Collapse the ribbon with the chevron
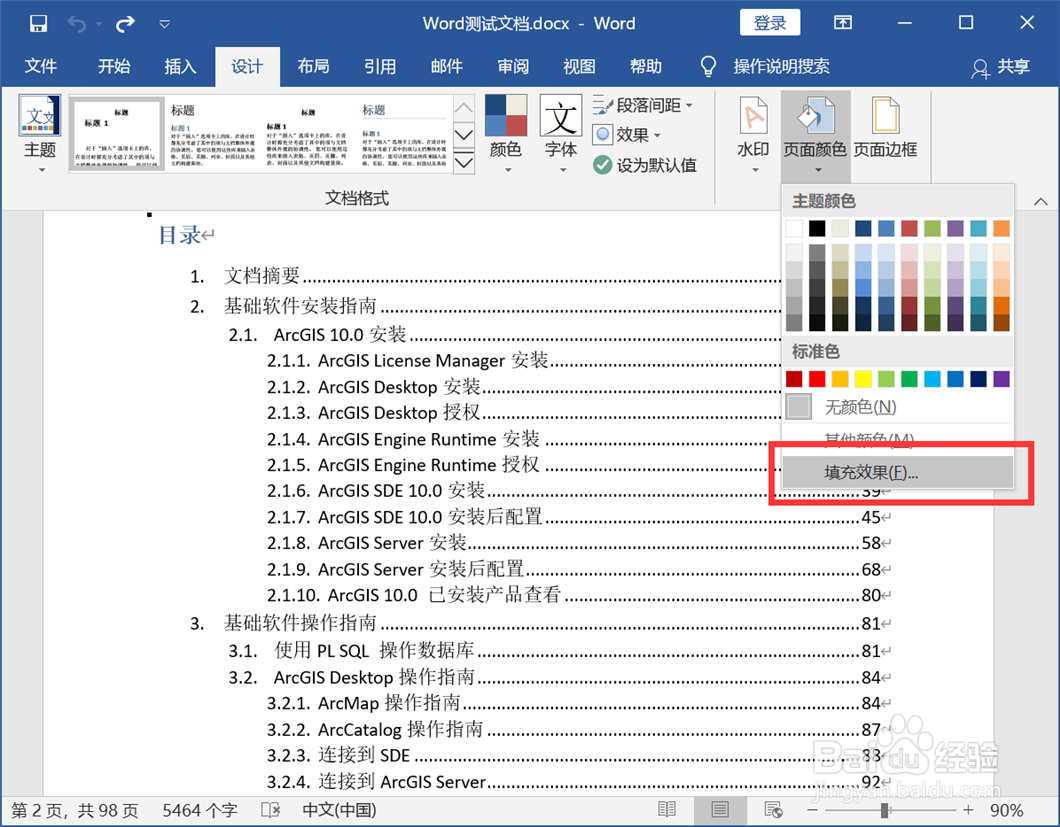Image resolution: width=1060 pixels, height=827 pixels. (x=1041, y=202)
